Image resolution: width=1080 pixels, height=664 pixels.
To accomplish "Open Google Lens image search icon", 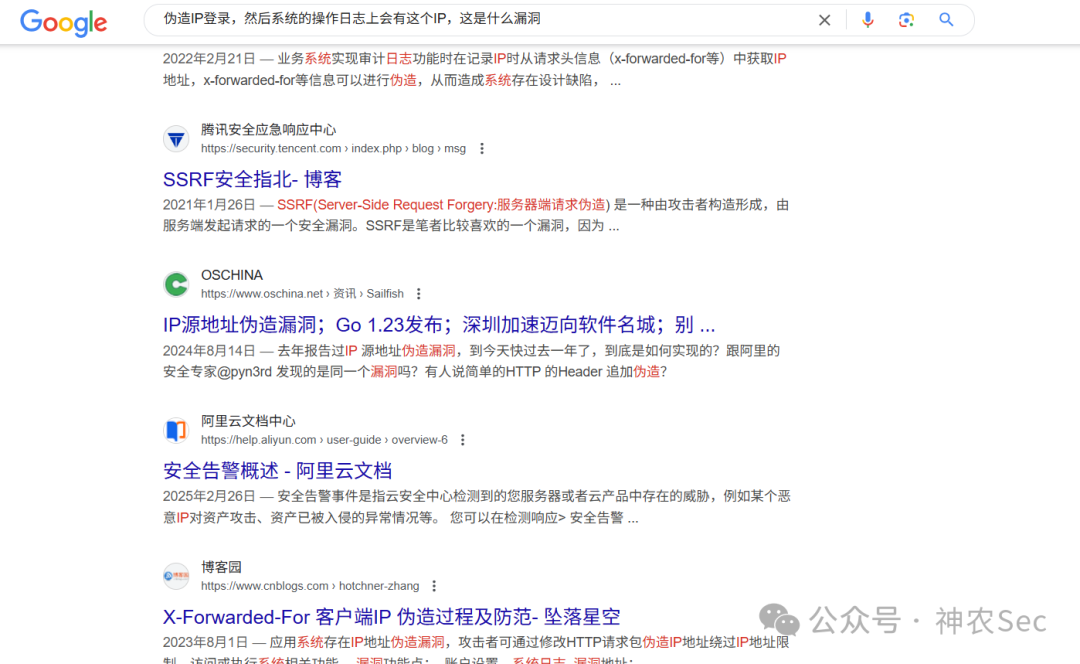I will (906, 20).
